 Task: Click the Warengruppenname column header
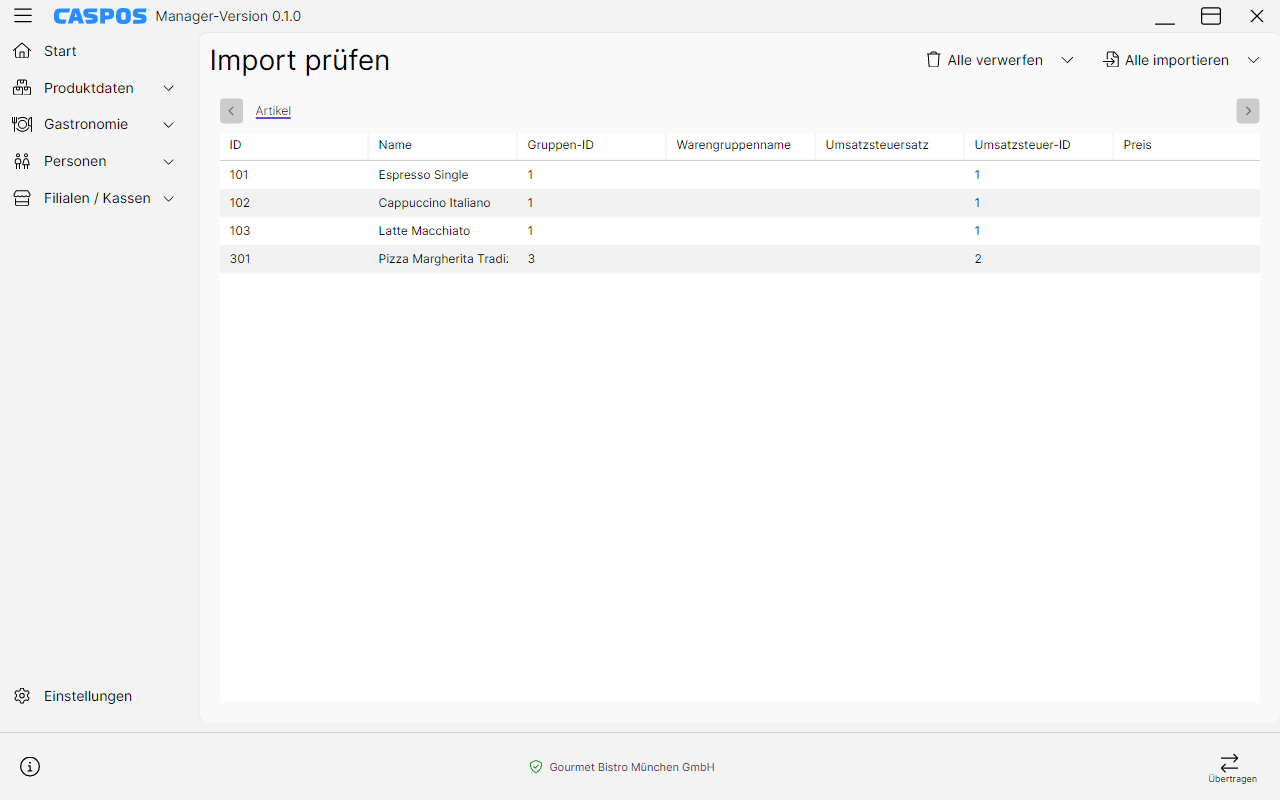click(x=741, y=145)
